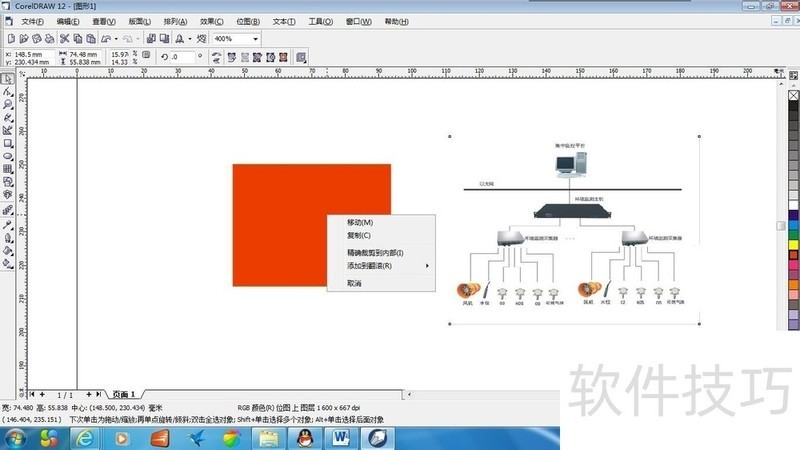Click the Cut scissors icon in the toolbar
This screenshot has height=450, width=800.
[x=63, y=39]
